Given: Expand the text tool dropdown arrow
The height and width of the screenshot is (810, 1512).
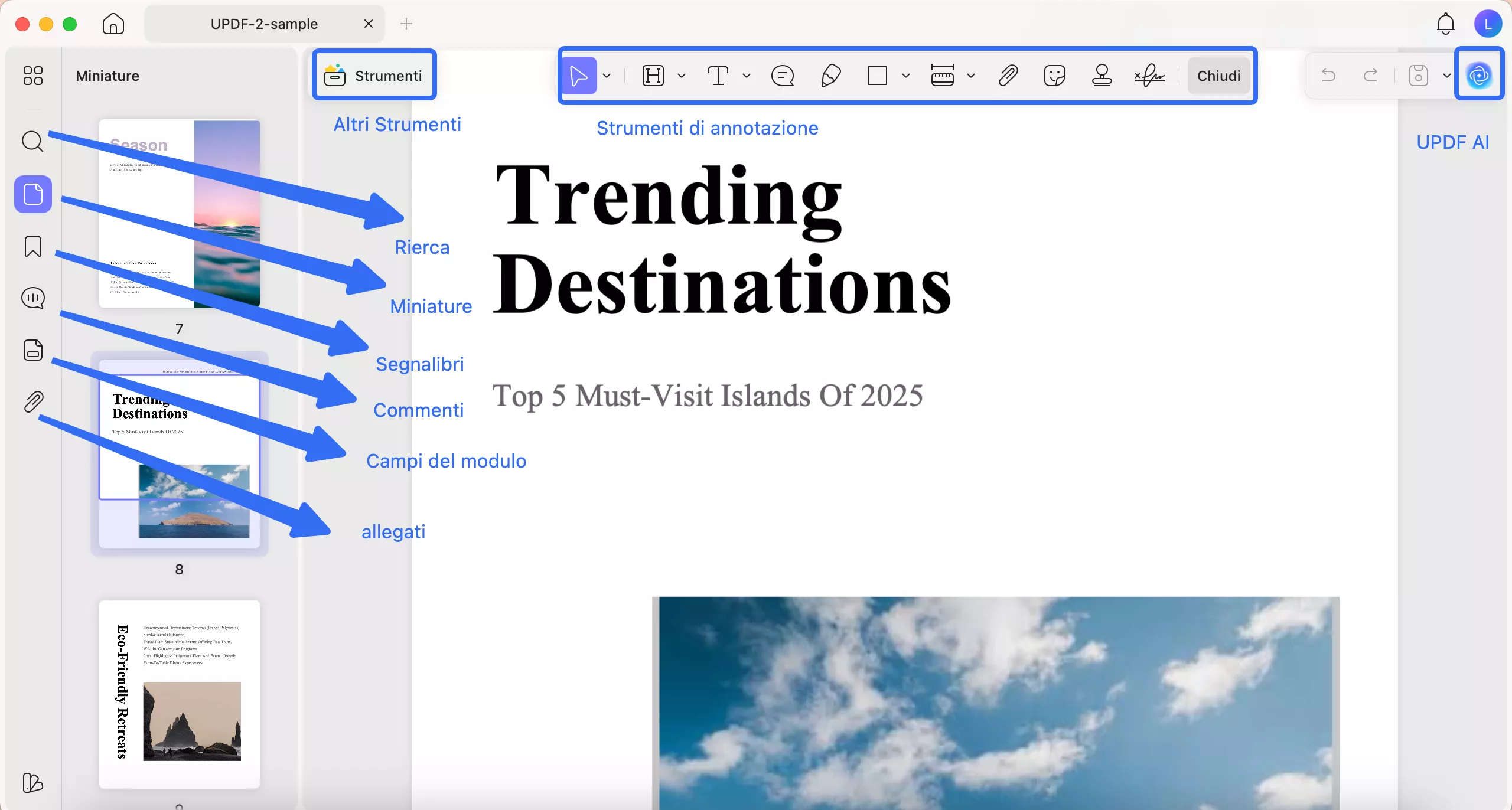Looking at the screenshot, I should 747,76.
